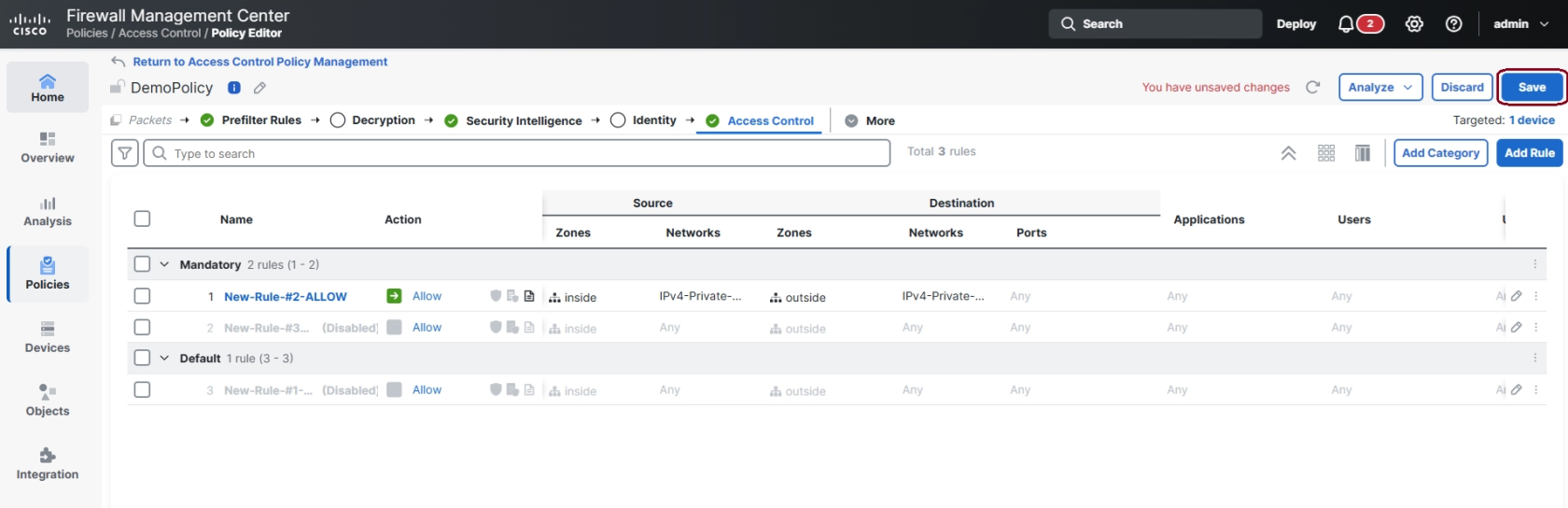
Task: Click the Discard button
Action: pyautogui.click(x=1462, y=87)
